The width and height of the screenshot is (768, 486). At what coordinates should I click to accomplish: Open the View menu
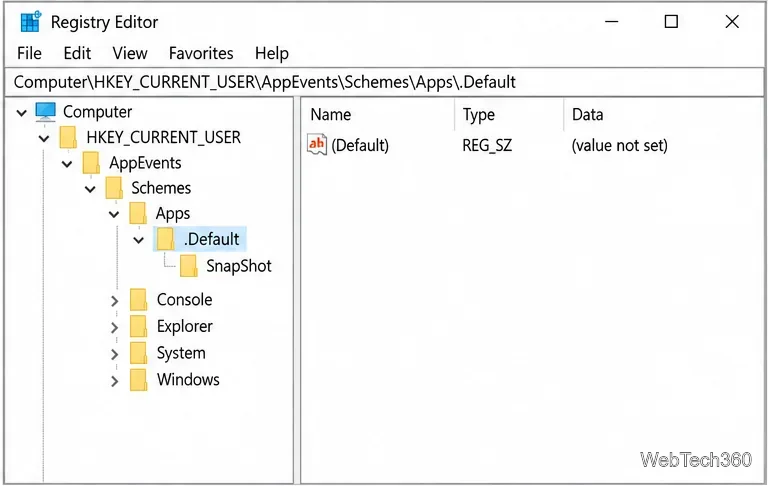(x=130, y=53)
